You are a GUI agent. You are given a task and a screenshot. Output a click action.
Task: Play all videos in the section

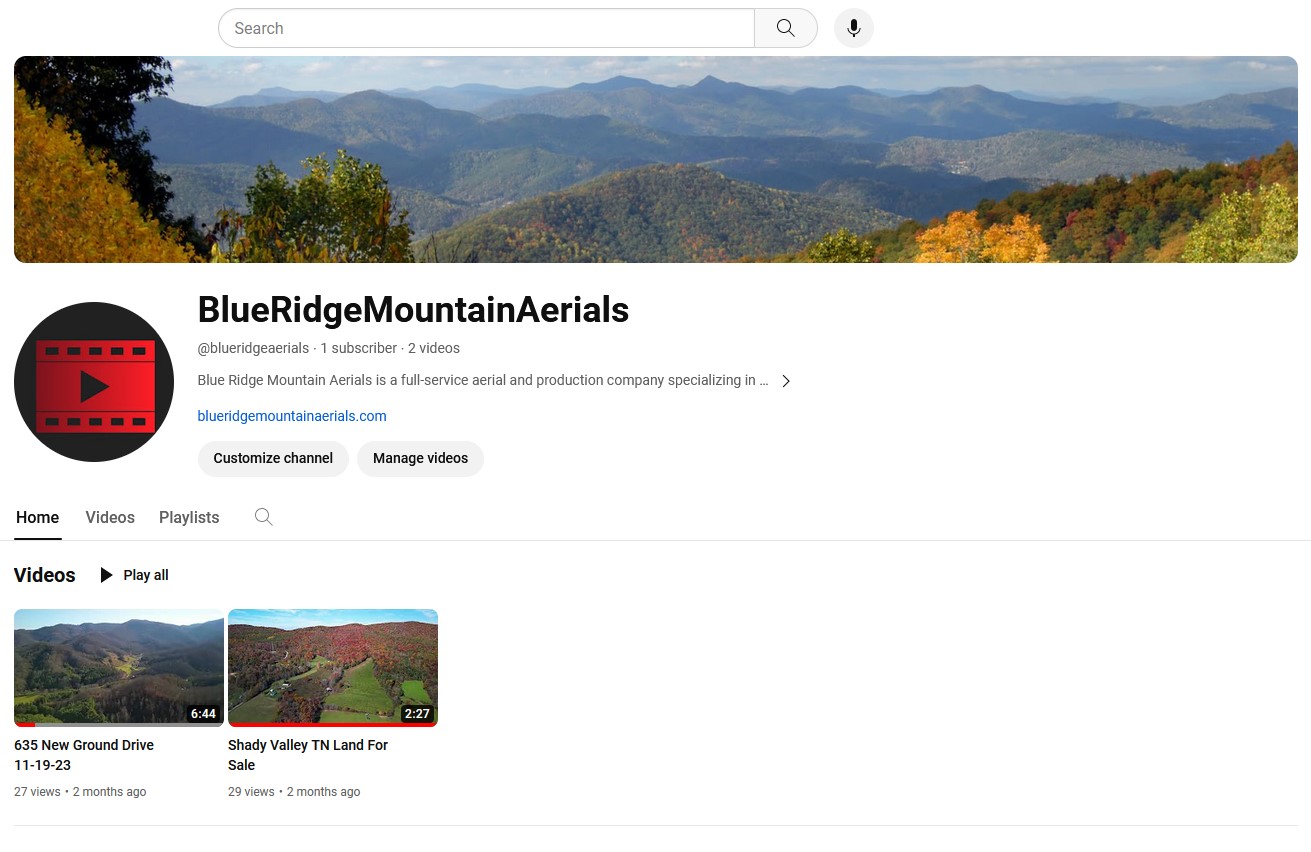tap(134, 575)
